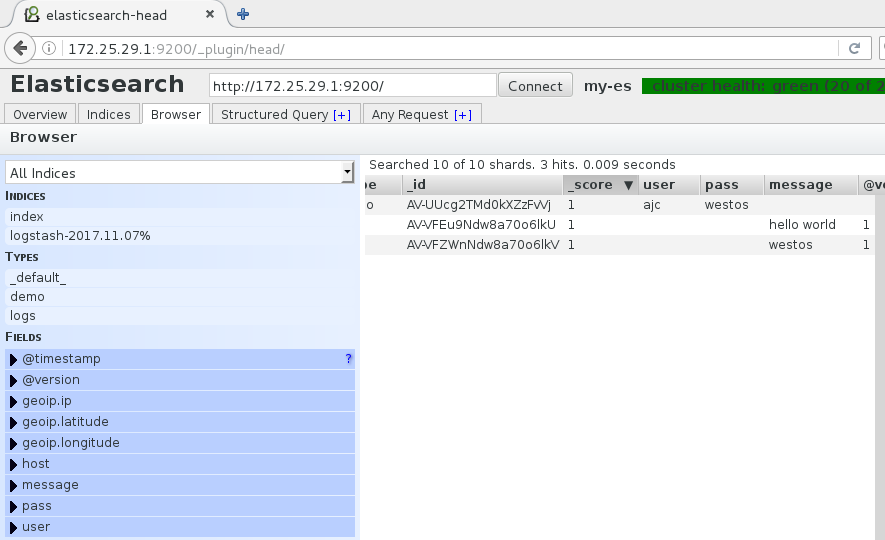Viewport: 885px width, 540px height.
Task: Click the browser back arrow button
Action: coord(20,49)
